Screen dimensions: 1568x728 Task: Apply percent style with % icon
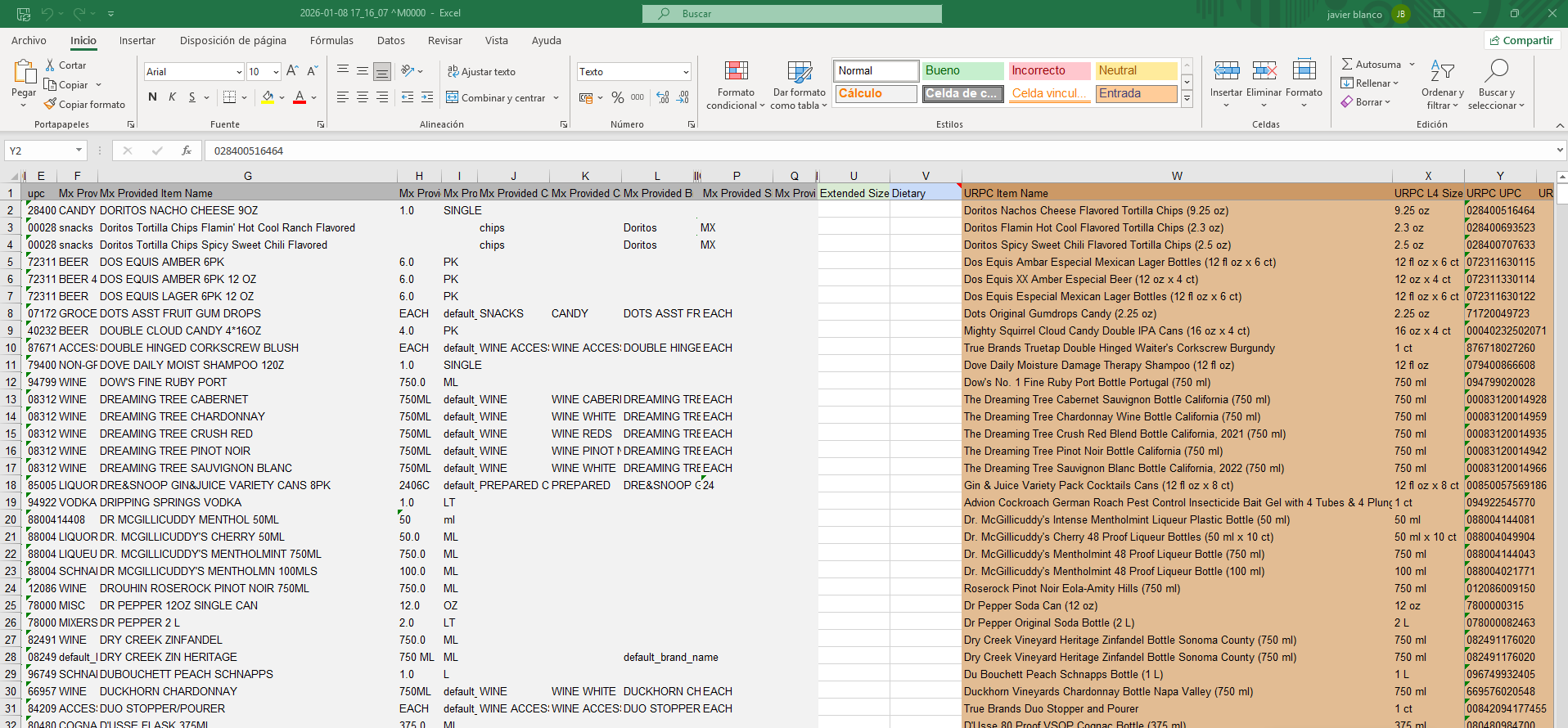[617, 97]
